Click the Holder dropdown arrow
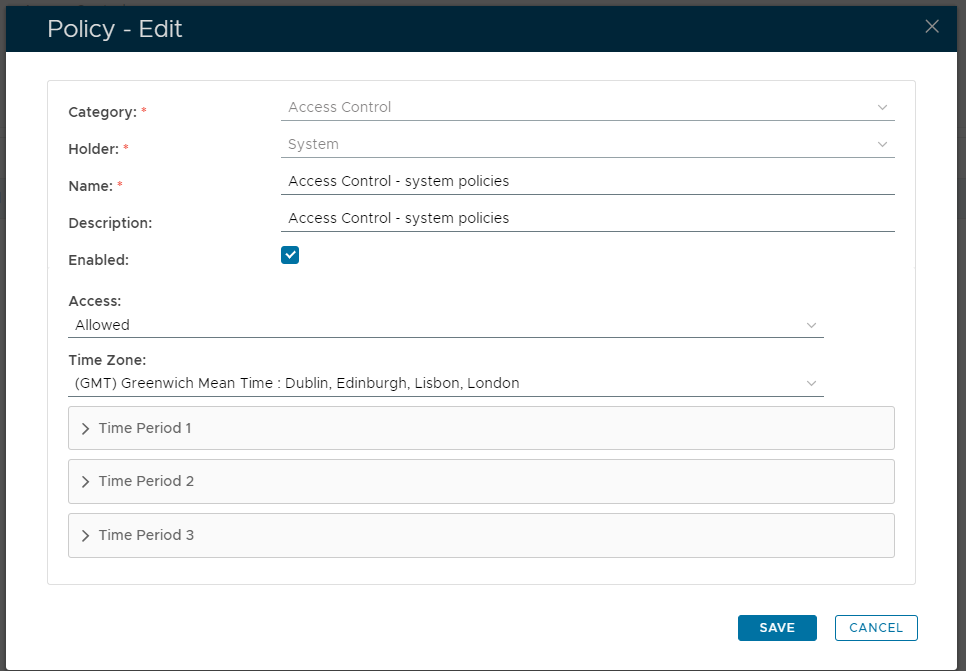 pos(882,144)
